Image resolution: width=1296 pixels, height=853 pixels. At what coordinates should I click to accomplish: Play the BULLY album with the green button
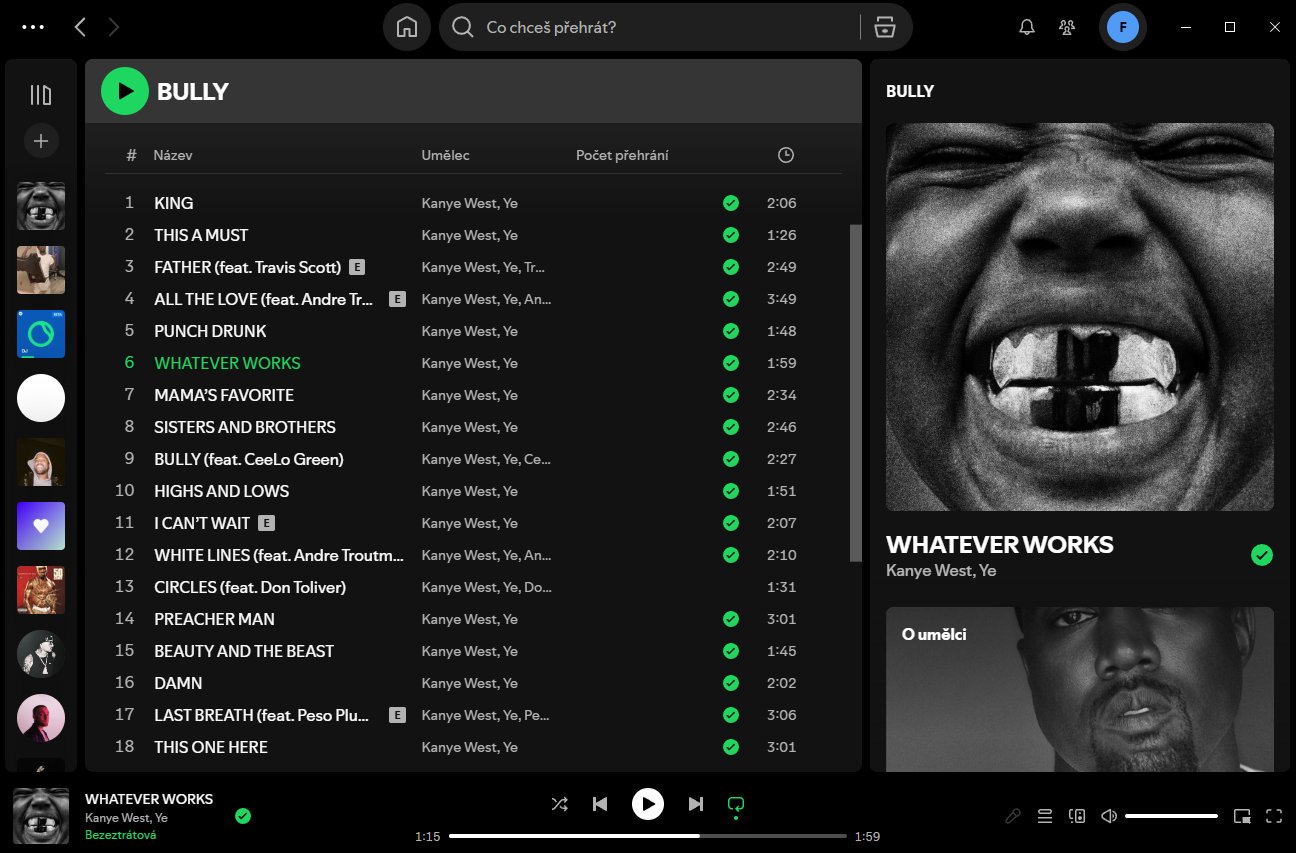[125, 91]
